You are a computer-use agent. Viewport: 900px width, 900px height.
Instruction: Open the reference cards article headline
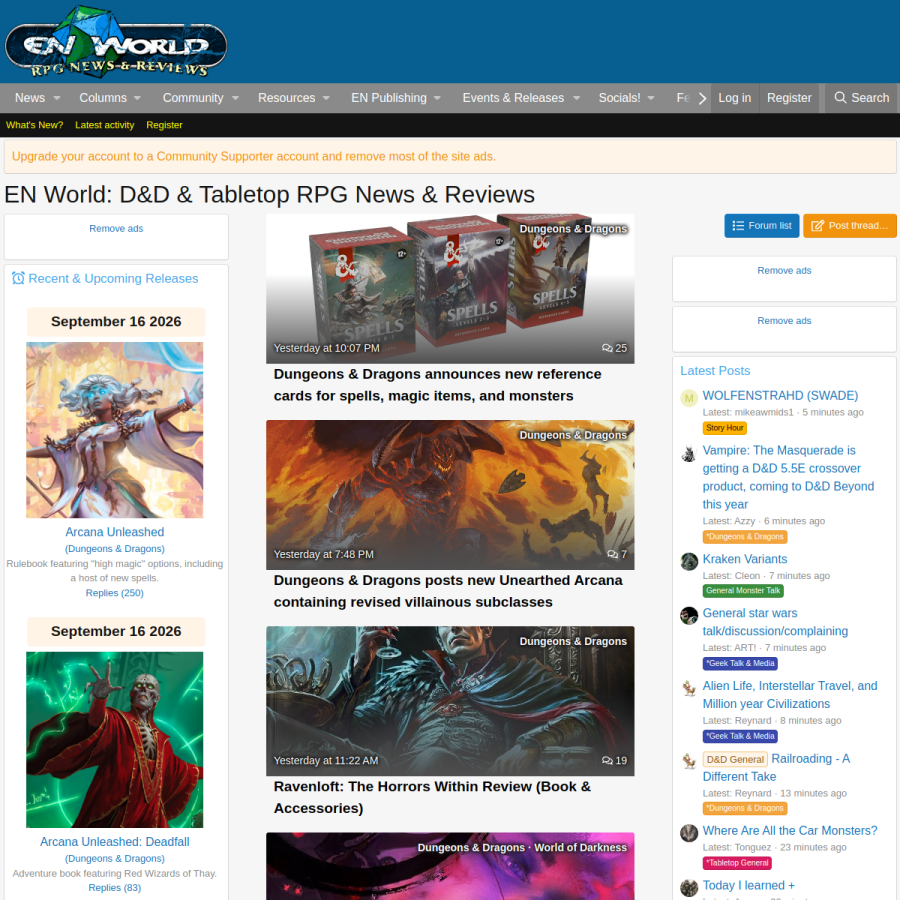pos(437,385)
